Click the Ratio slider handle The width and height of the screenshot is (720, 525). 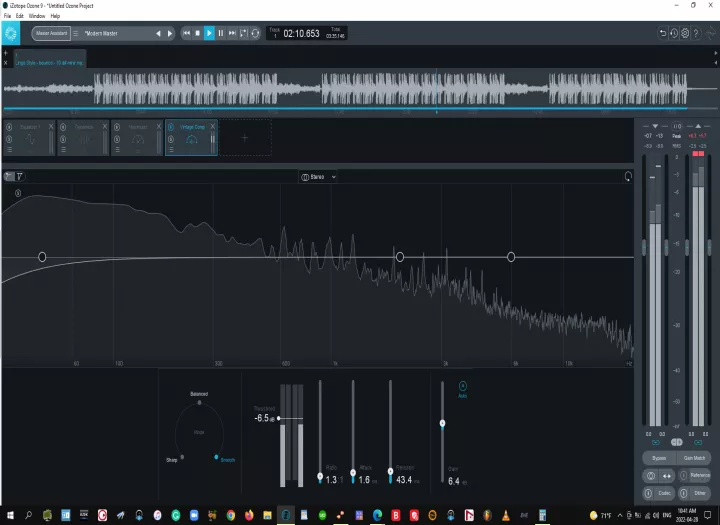320,476
